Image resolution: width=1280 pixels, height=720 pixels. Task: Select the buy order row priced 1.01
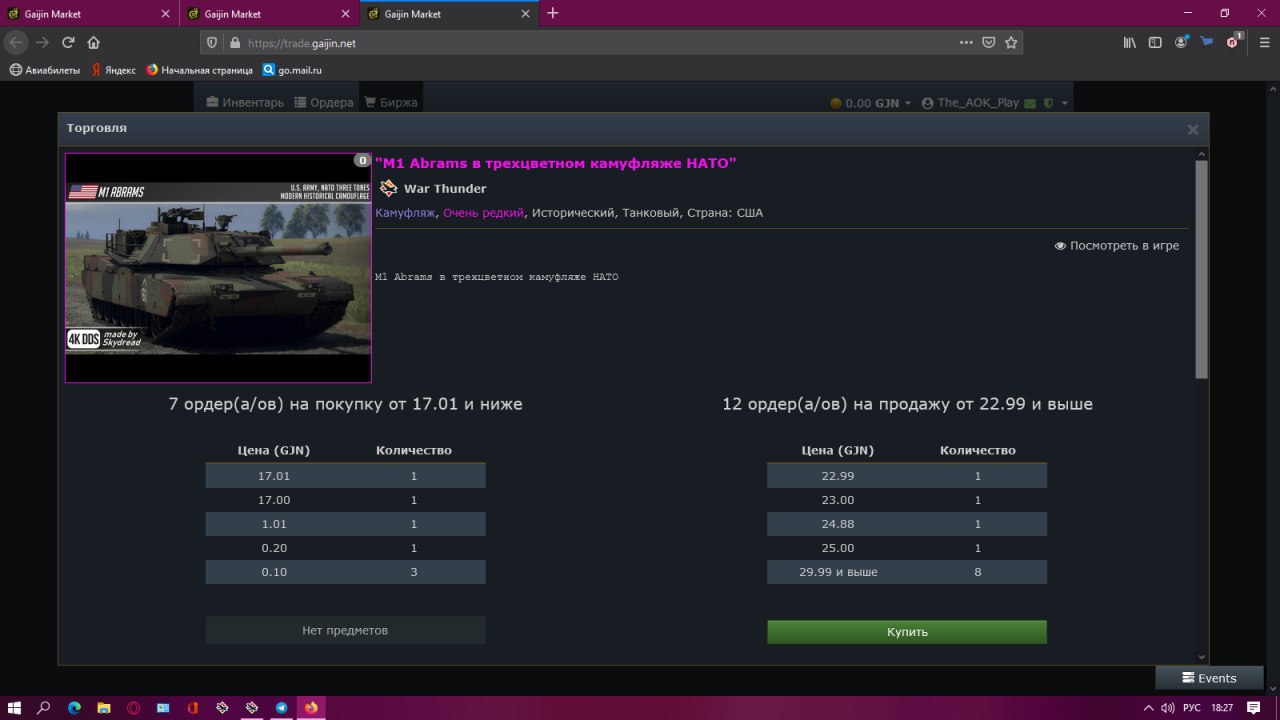[x=345, y=524]
